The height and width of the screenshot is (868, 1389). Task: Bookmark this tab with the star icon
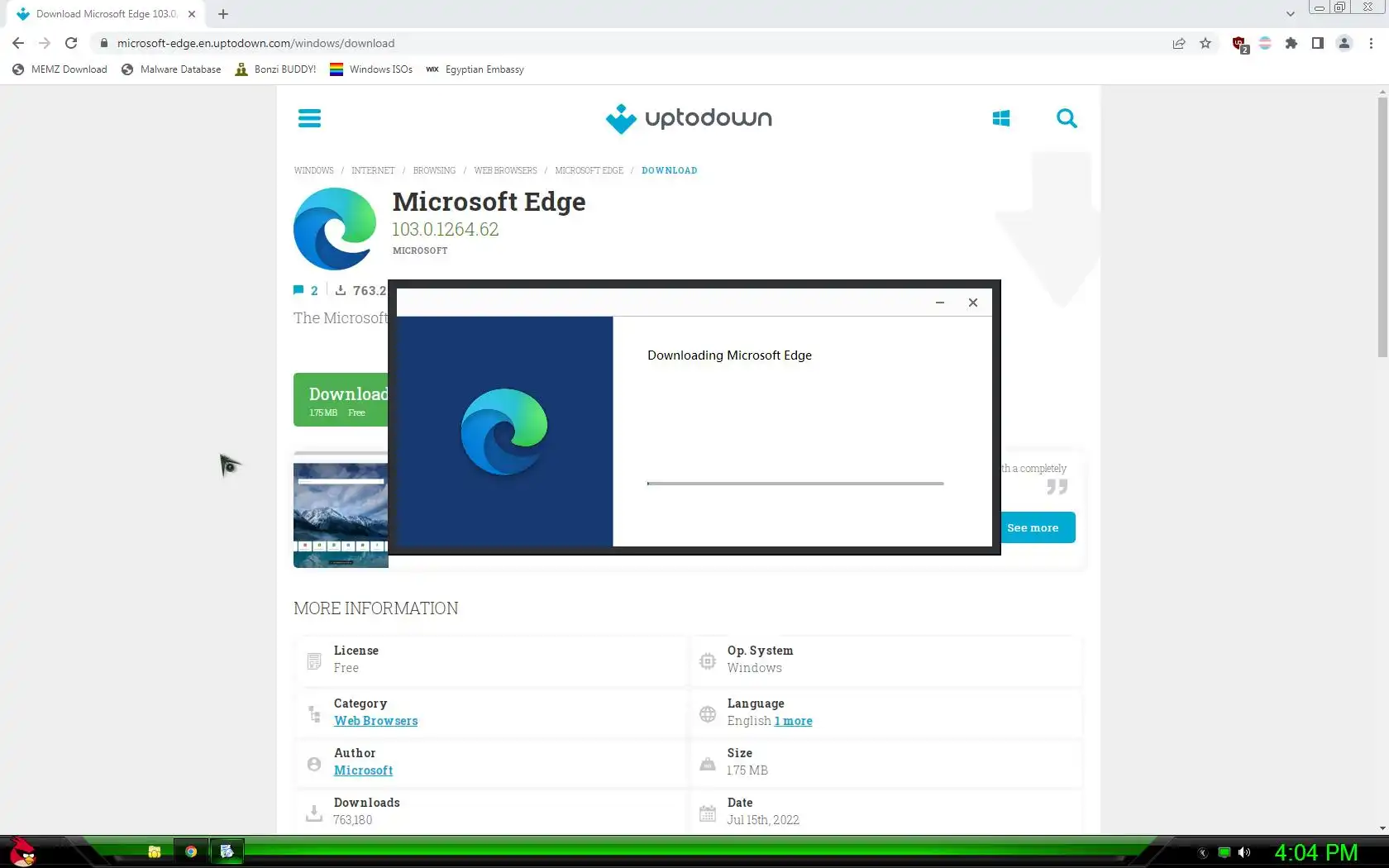1205,43
